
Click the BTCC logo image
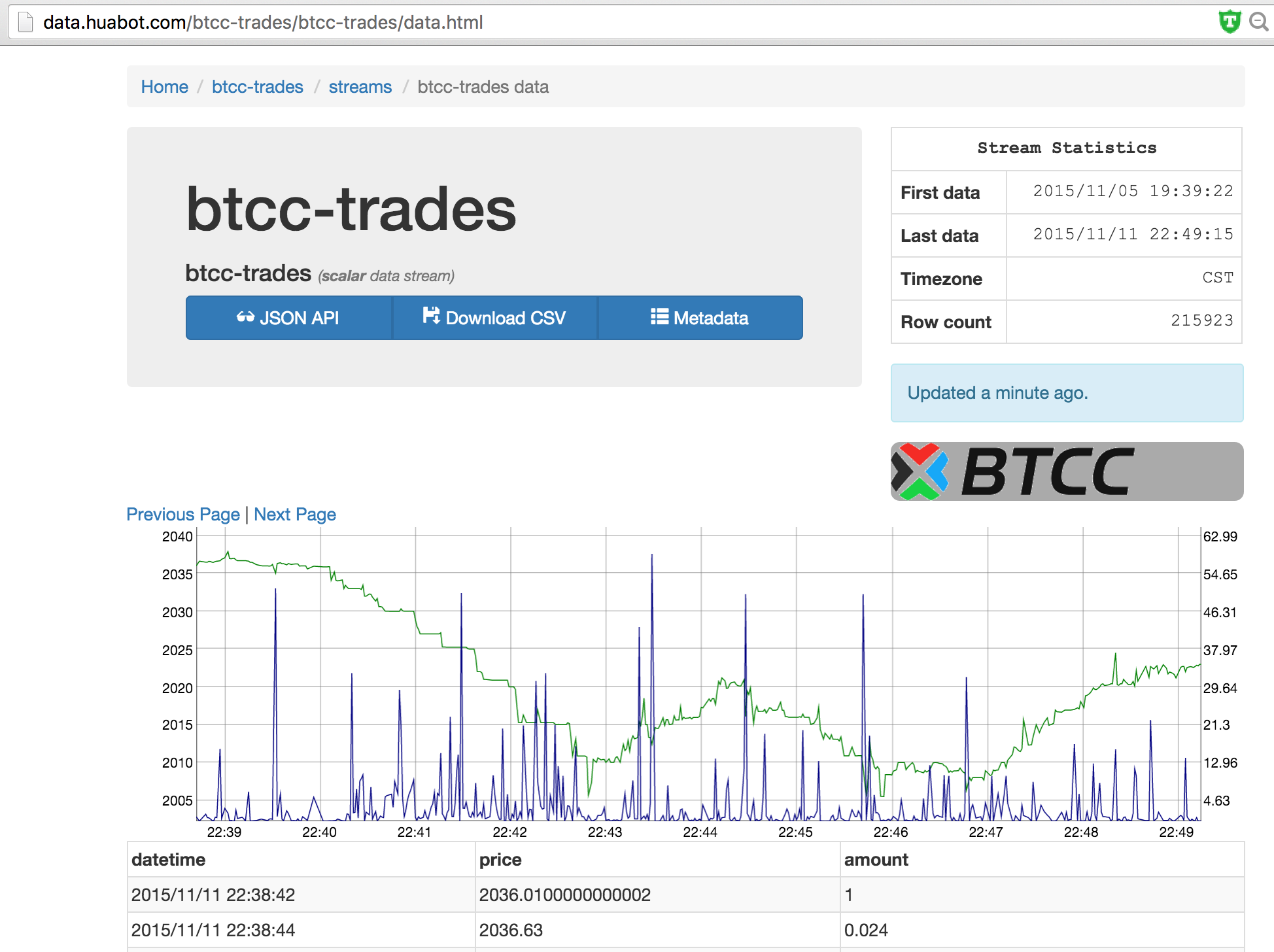(x=1067, y=471)
